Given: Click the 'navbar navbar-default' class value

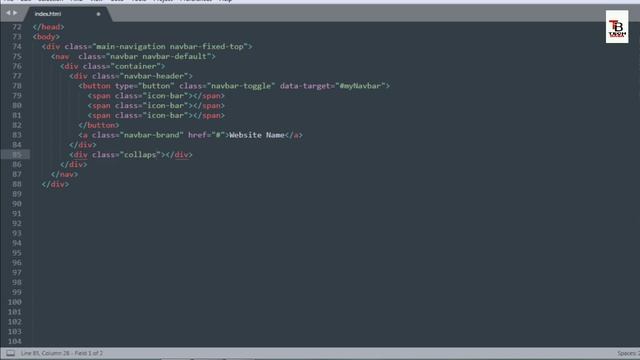Looking at the screenshot, I should pos(158,56).
